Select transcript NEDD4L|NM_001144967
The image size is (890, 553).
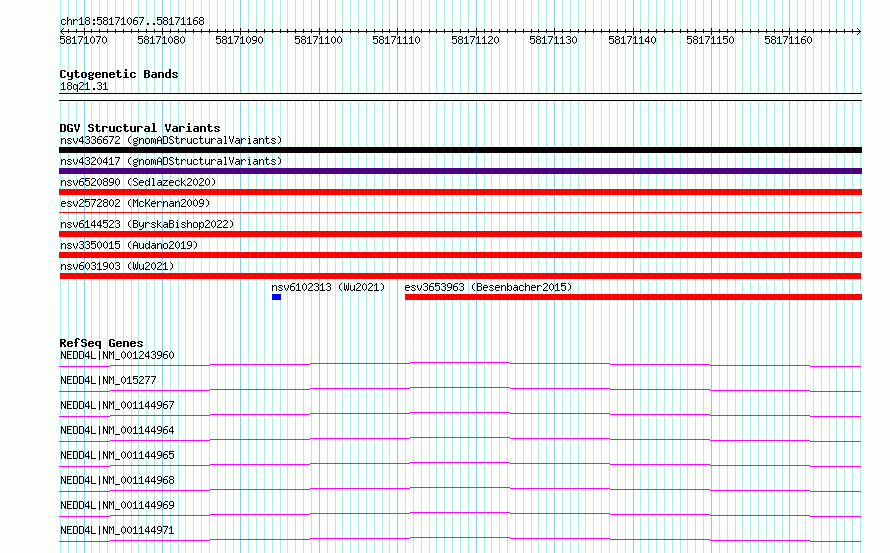[117, 405]
